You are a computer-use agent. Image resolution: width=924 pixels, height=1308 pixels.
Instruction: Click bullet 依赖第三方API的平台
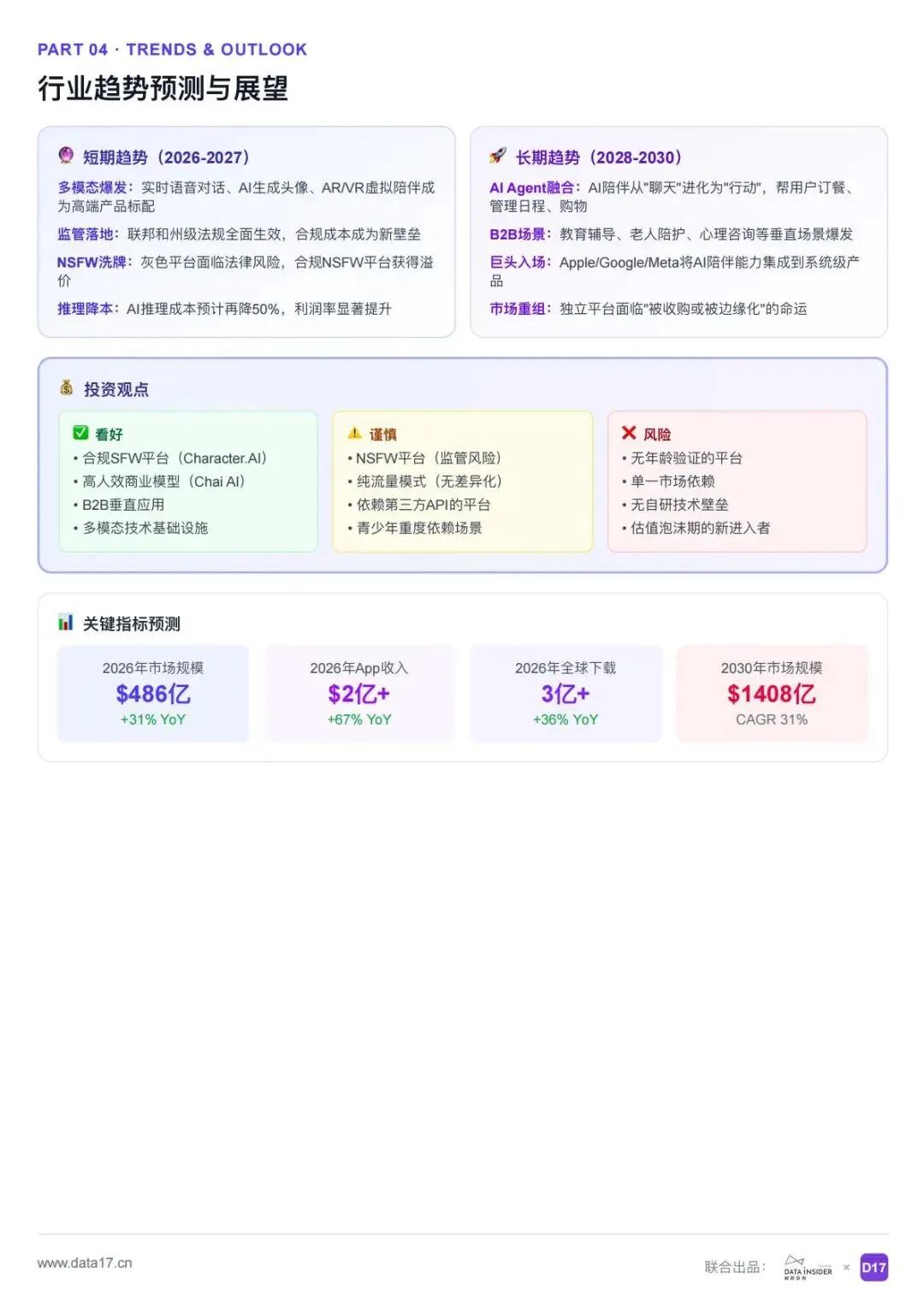(418, 504)
